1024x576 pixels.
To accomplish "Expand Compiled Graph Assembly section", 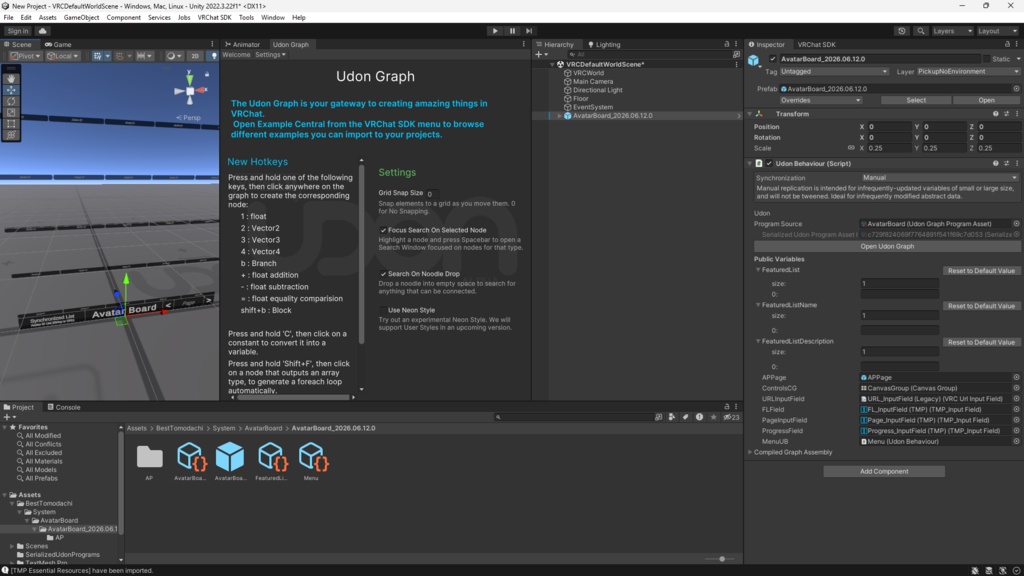I will [750, 452].
